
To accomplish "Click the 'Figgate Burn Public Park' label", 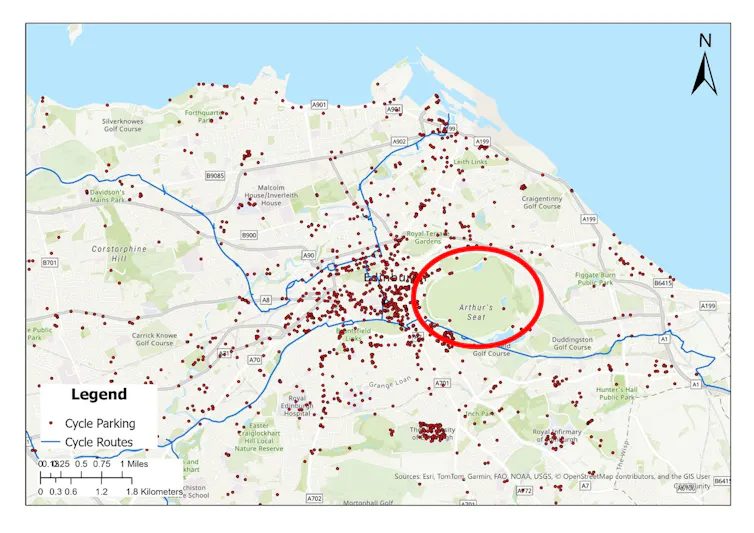I will (x=595, y=279).
